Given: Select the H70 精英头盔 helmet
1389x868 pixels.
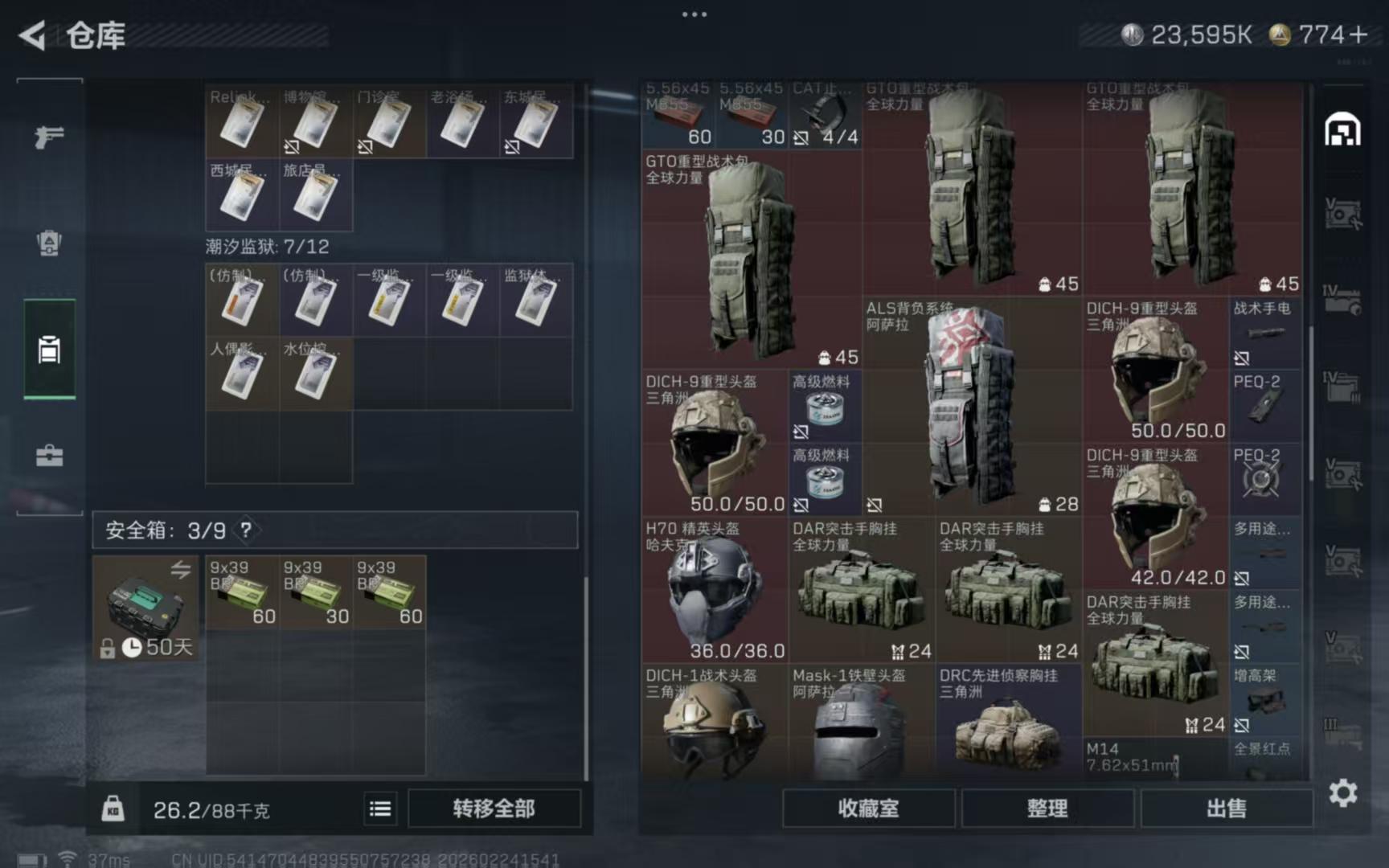Looking at the screenshot, I should (715, 589).
